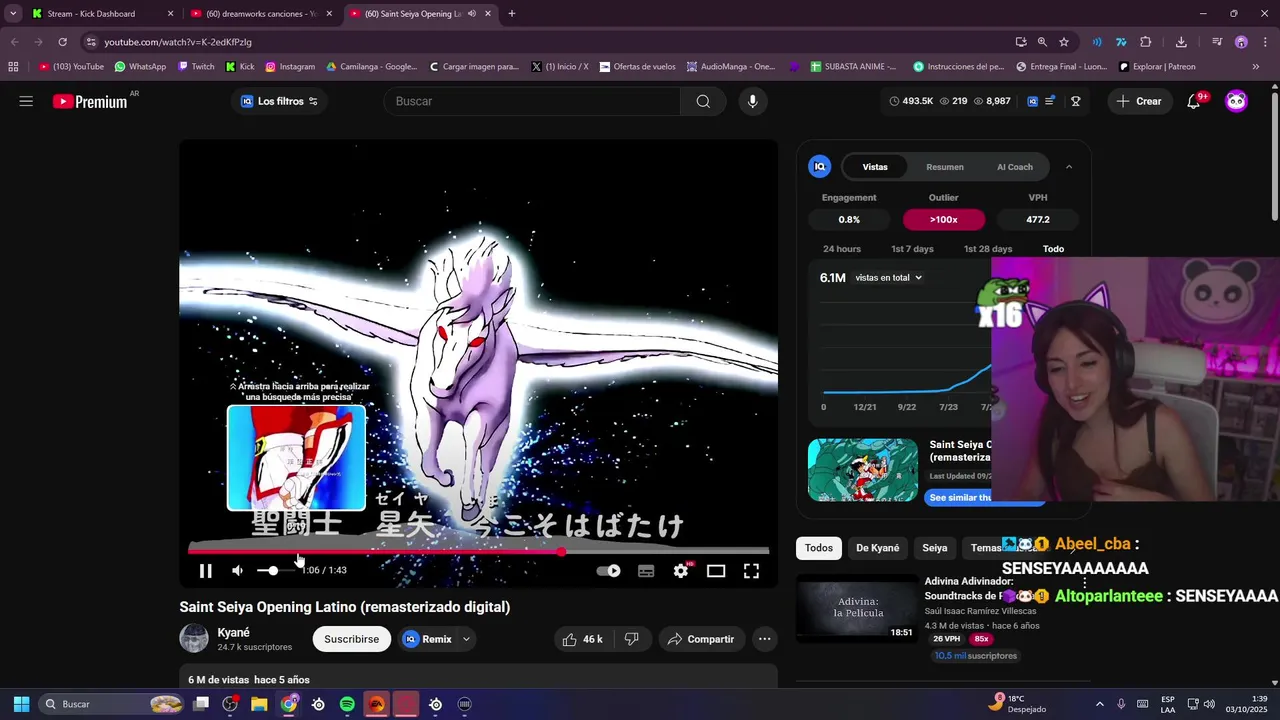Open the notifications bell
Viewport: 1280px width, 720px height.
click(x=1193, y=101)
